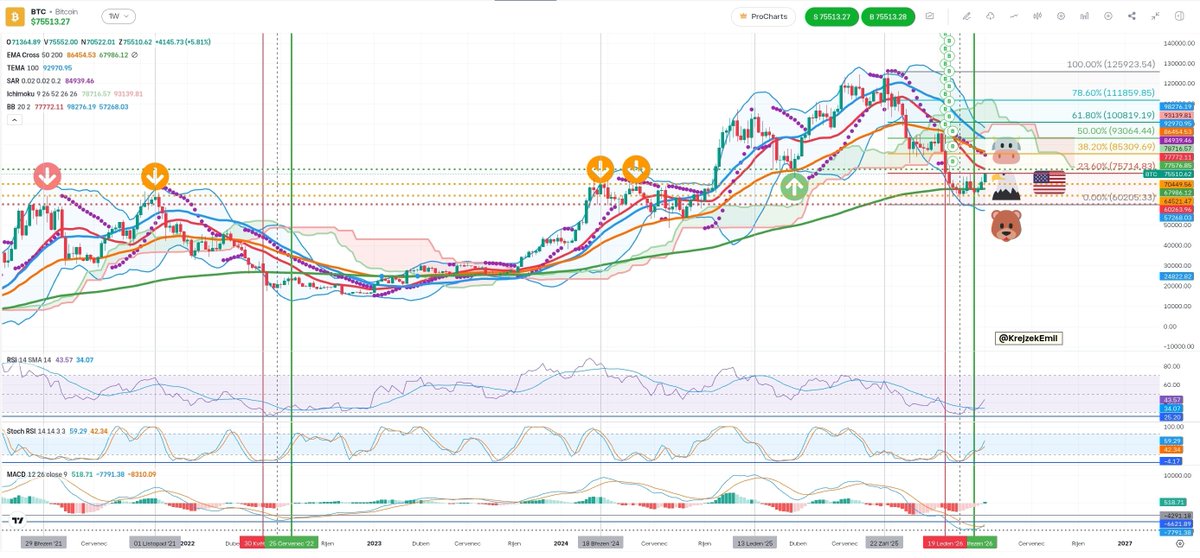The image size is (1200, 558).
Task: Click the cloud save icon in toolbar
Action: (990, 16)
